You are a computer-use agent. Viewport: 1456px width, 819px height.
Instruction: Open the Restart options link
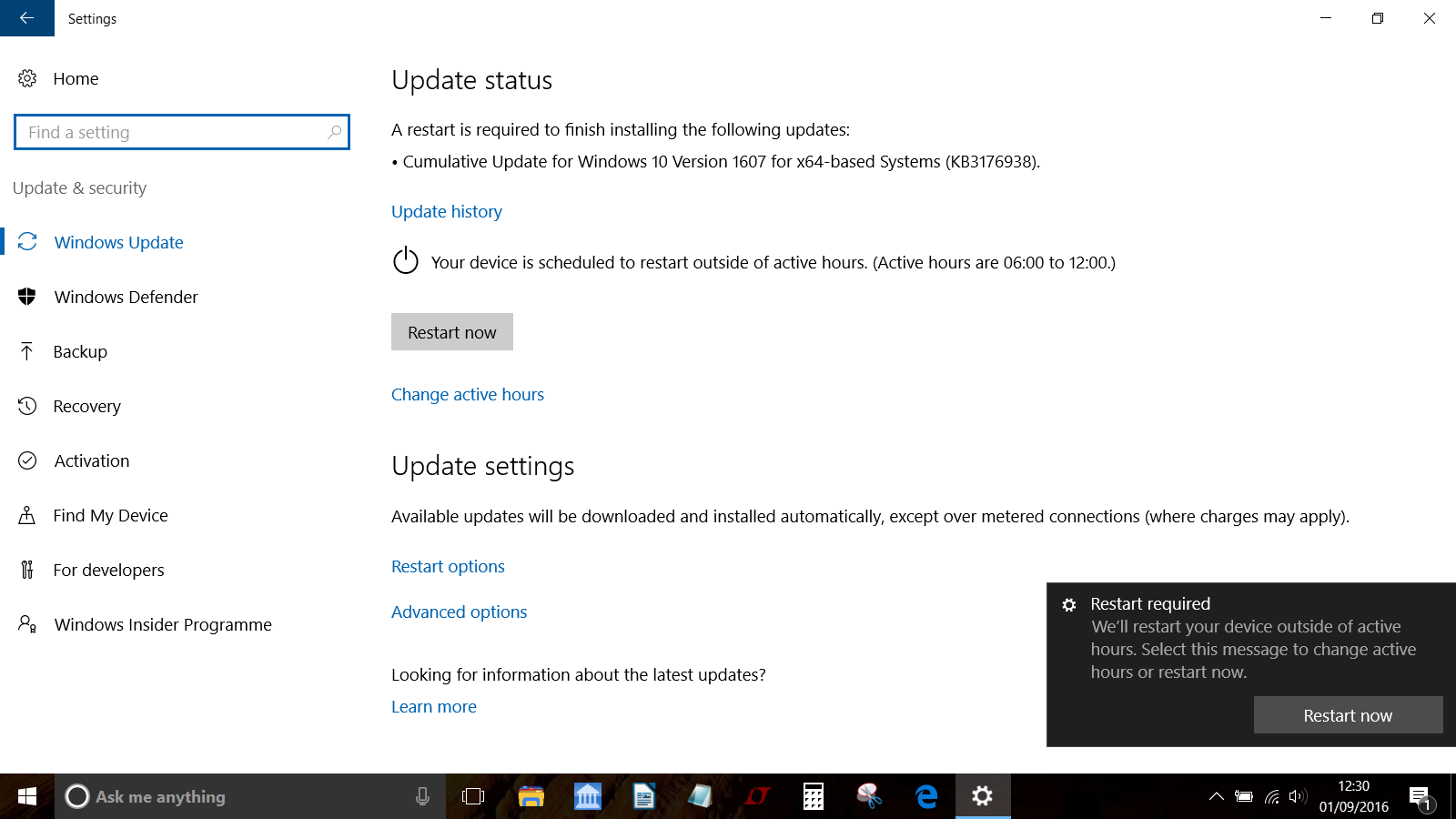pos(448,566)
